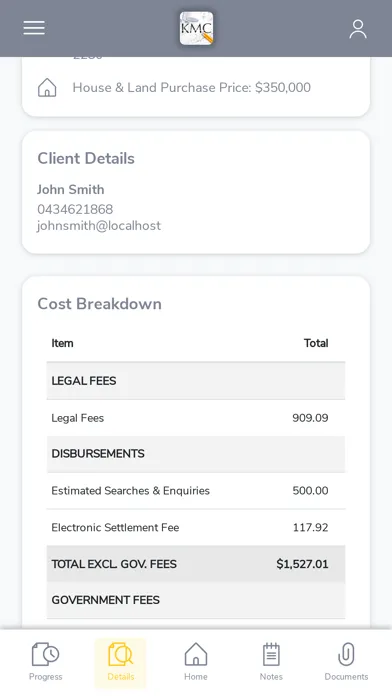Open the user profile icon

[x=357, y=29]
